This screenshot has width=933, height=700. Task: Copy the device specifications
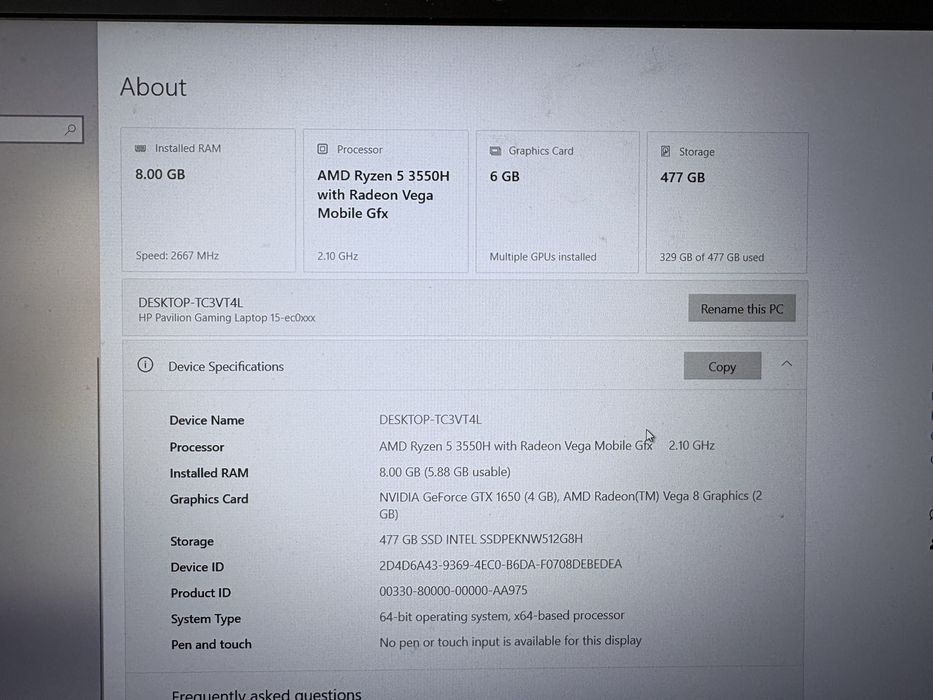pyautogui.click(x=722, y=366)
